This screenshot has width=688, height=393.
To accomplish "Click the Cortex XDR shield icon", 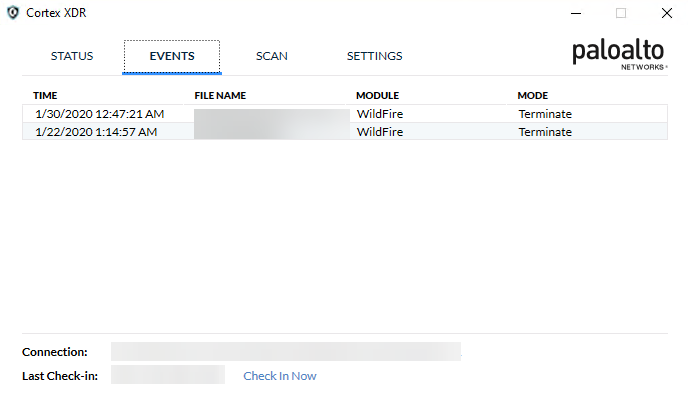I will point(13,13).
